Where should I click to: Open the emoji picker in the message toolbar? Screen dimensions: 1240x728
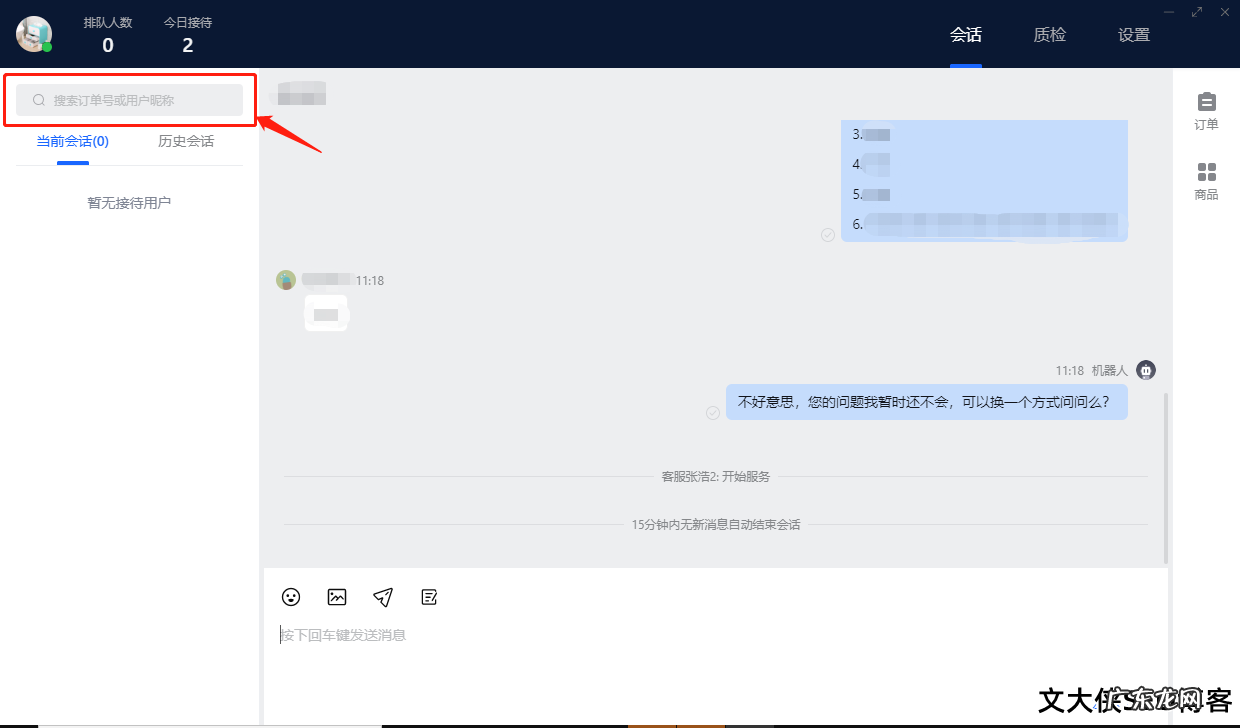(x=291, y=597)
